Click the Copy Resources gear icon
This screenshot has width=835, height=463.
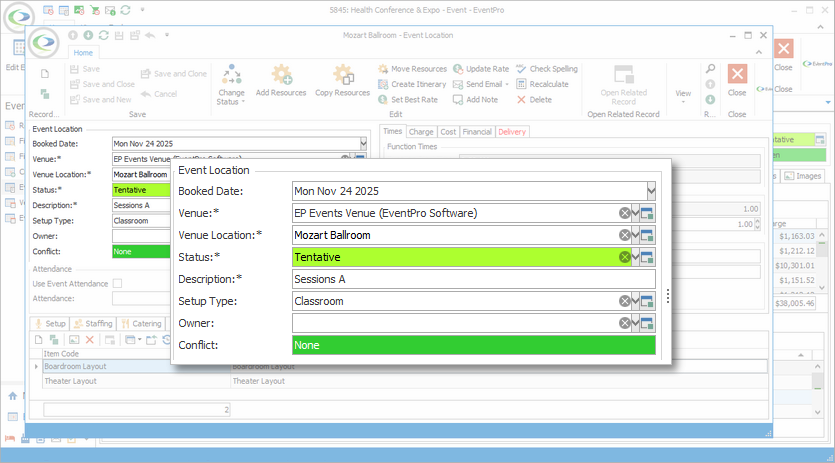pyautogui.click(x=343, y=75)
